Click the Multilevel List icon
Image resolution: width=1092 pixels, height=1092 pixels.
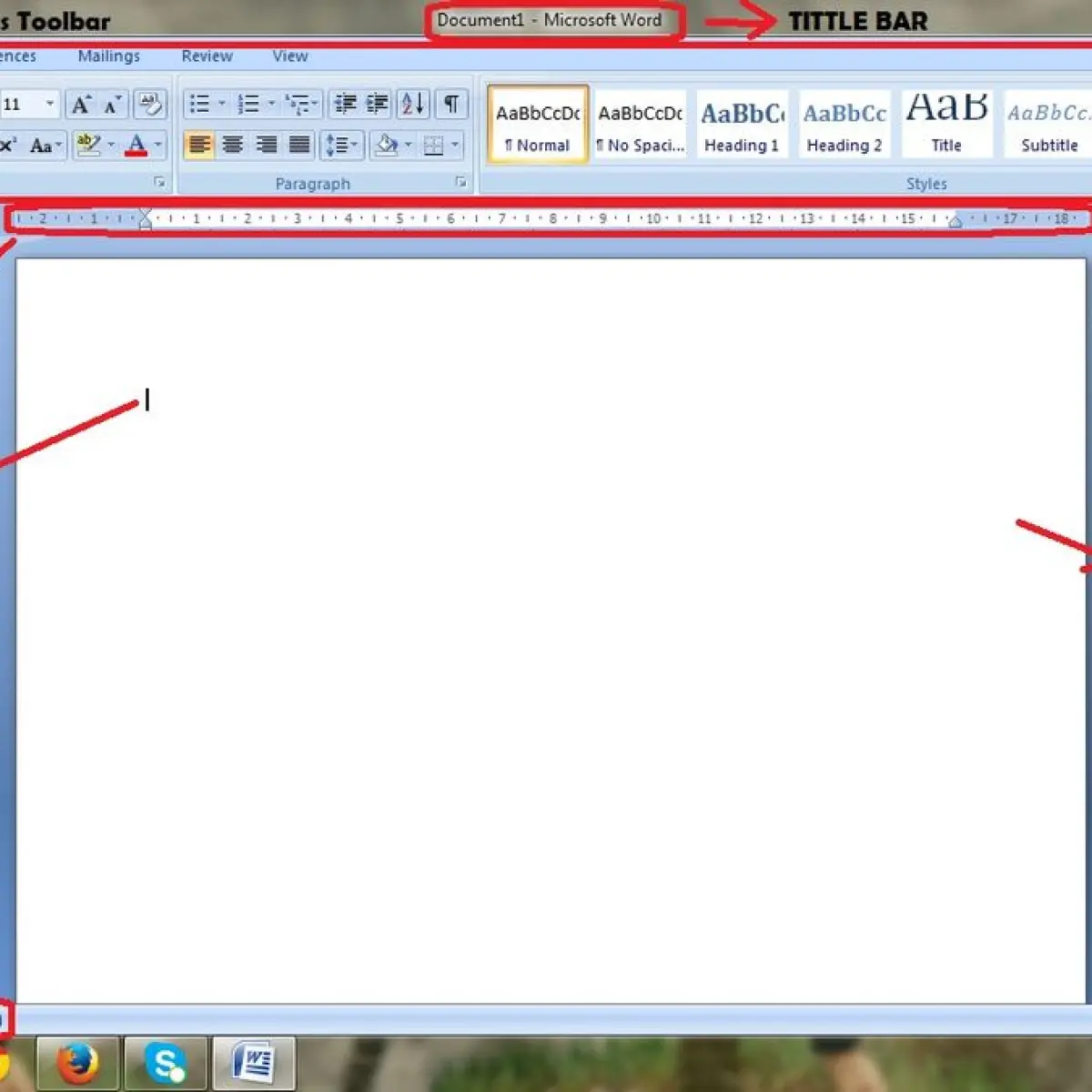(x=301, y=104)
